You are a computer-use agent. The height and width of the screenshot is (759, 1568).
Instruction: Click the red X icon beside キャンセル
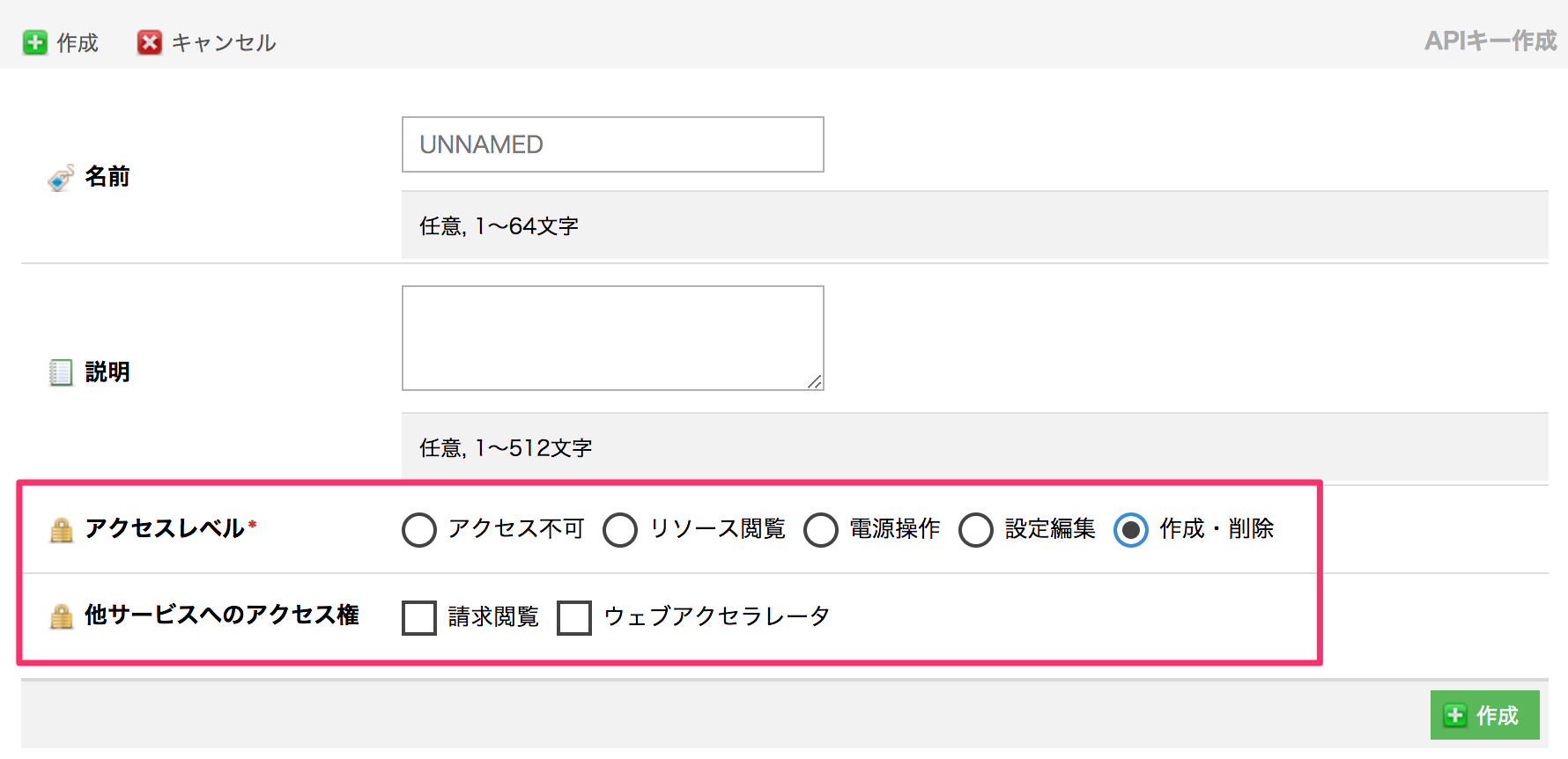[150, 41]
